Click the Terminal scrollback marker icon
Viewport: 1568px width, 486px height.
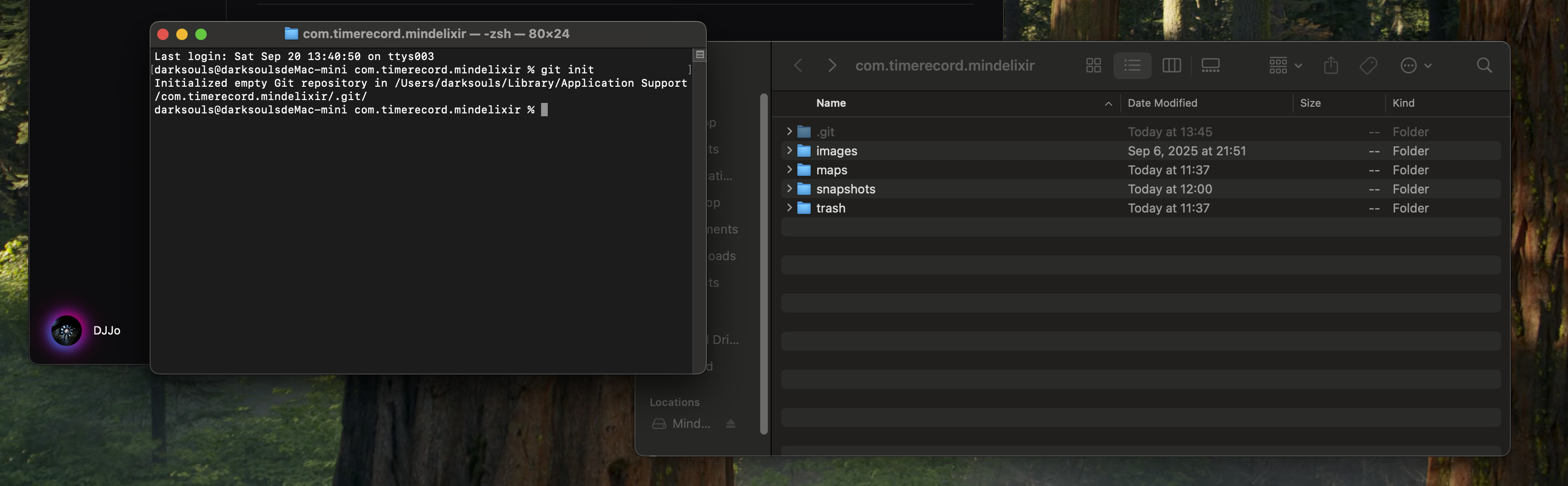(700, 55)
